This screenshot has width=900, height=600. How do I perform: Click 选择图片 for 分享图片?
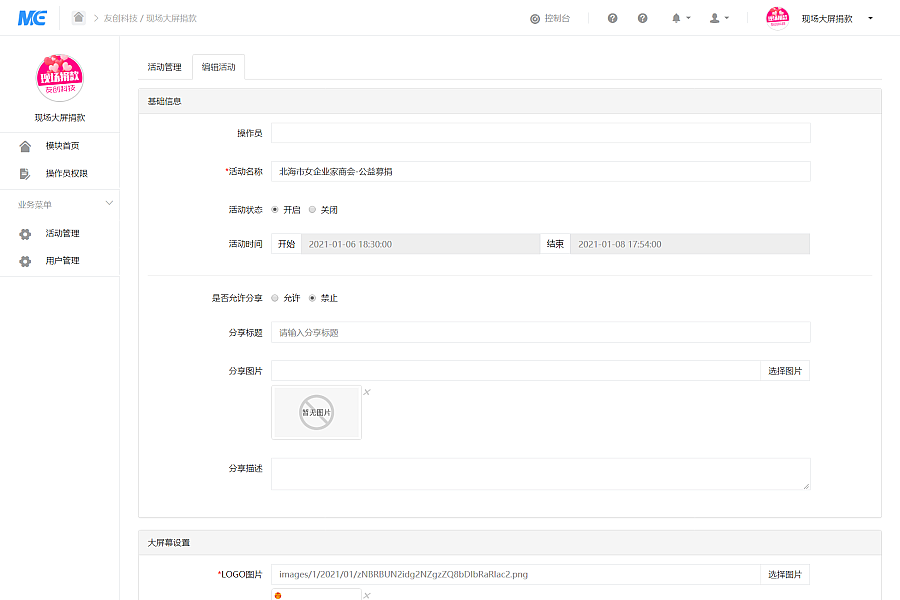coord(785,371)
